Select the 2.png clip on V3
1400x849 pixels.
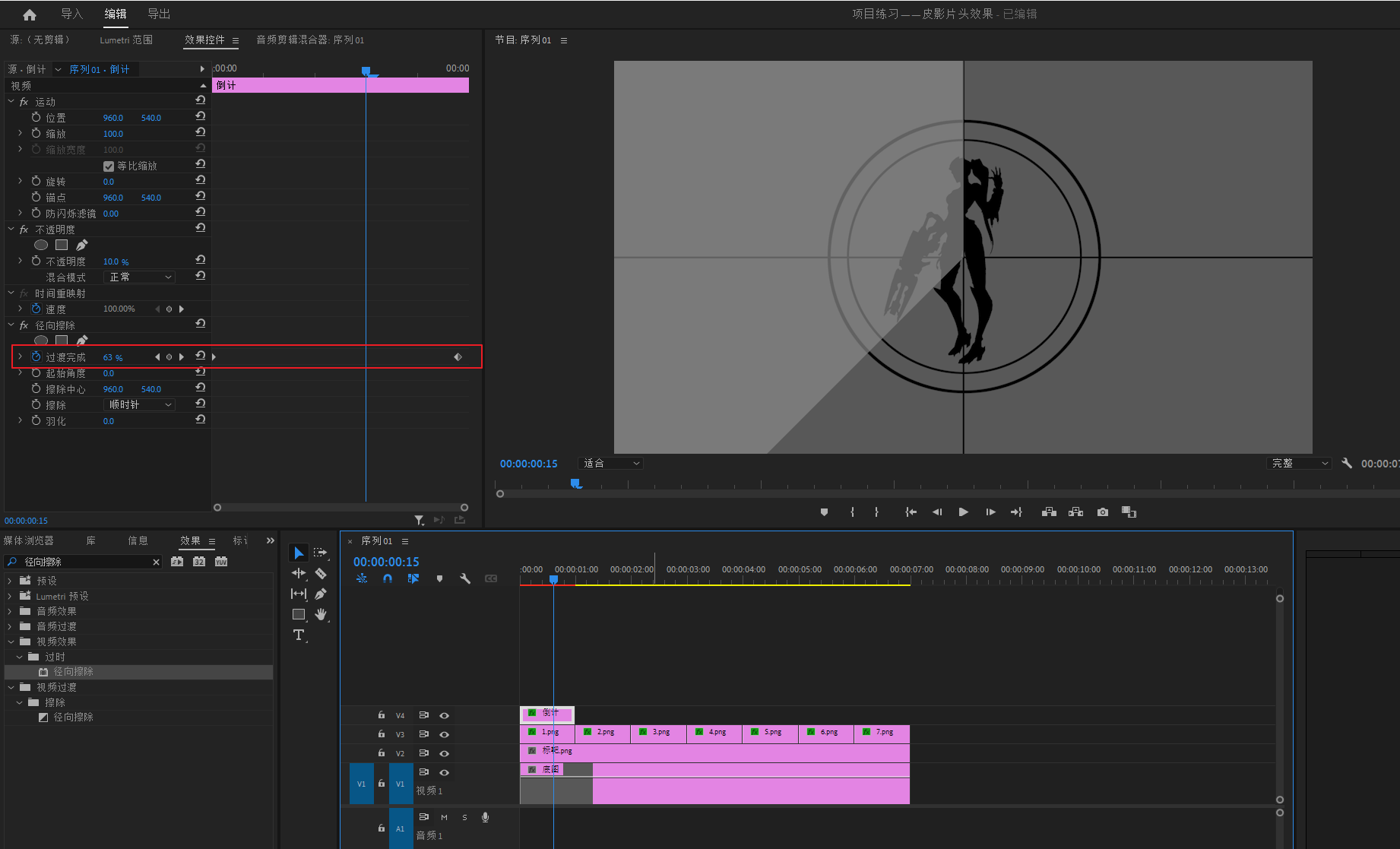point(603,733)
